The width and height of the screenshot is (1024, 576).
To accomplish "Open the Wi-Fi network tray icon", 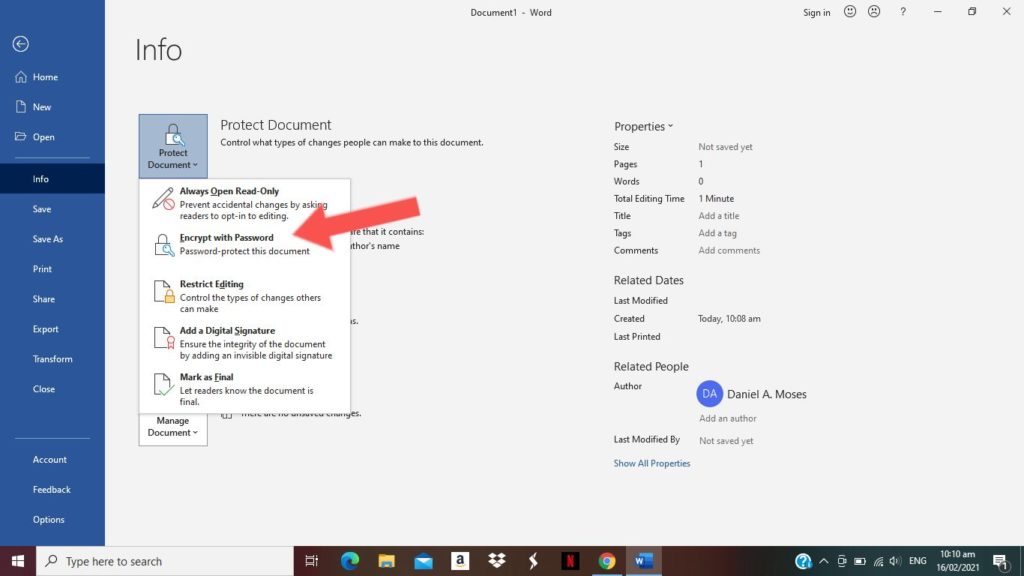I will pyautogui.click(x=878, y=561).
